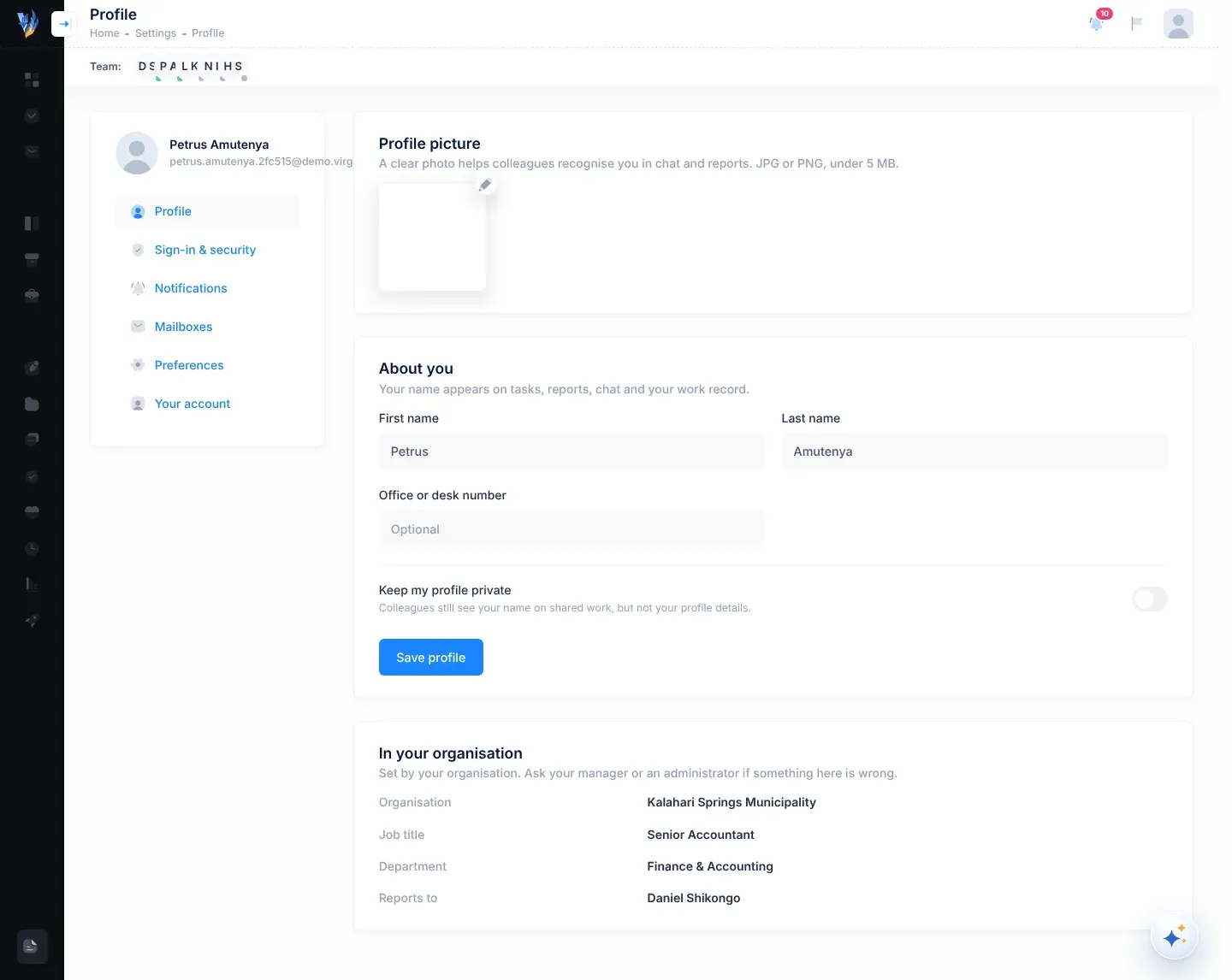Open the user avatar menu in header

1178,23
